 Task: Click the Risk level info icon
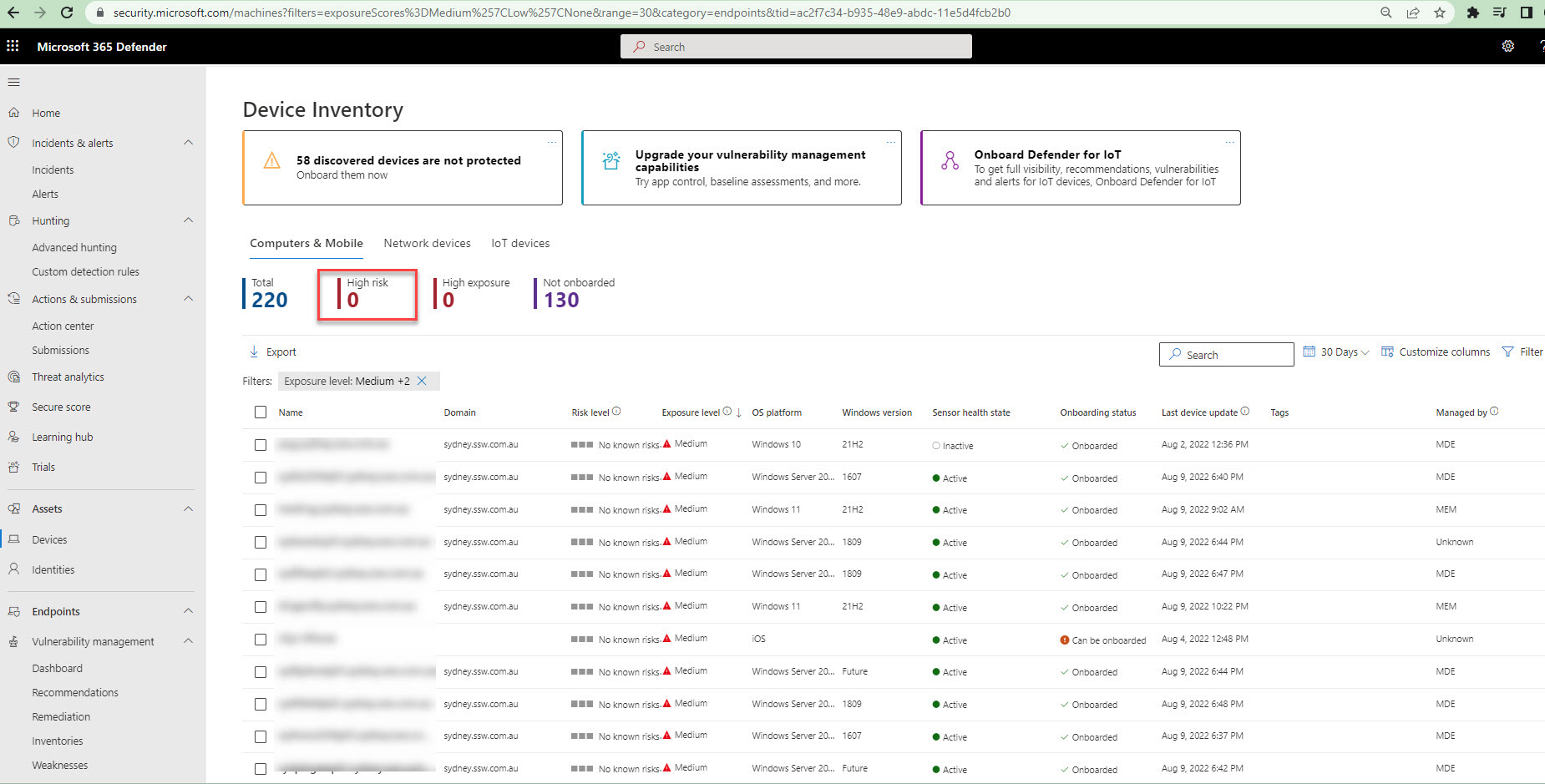pos(616,411)
